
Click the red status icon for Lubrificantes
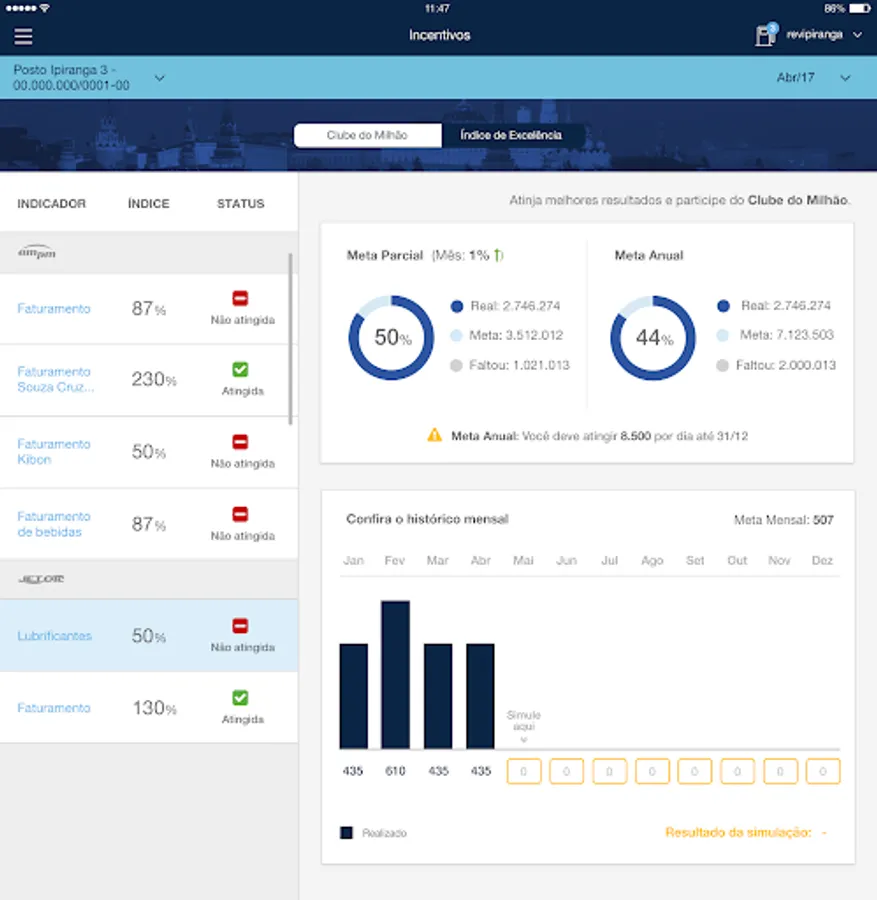click(x=240, y=625)
